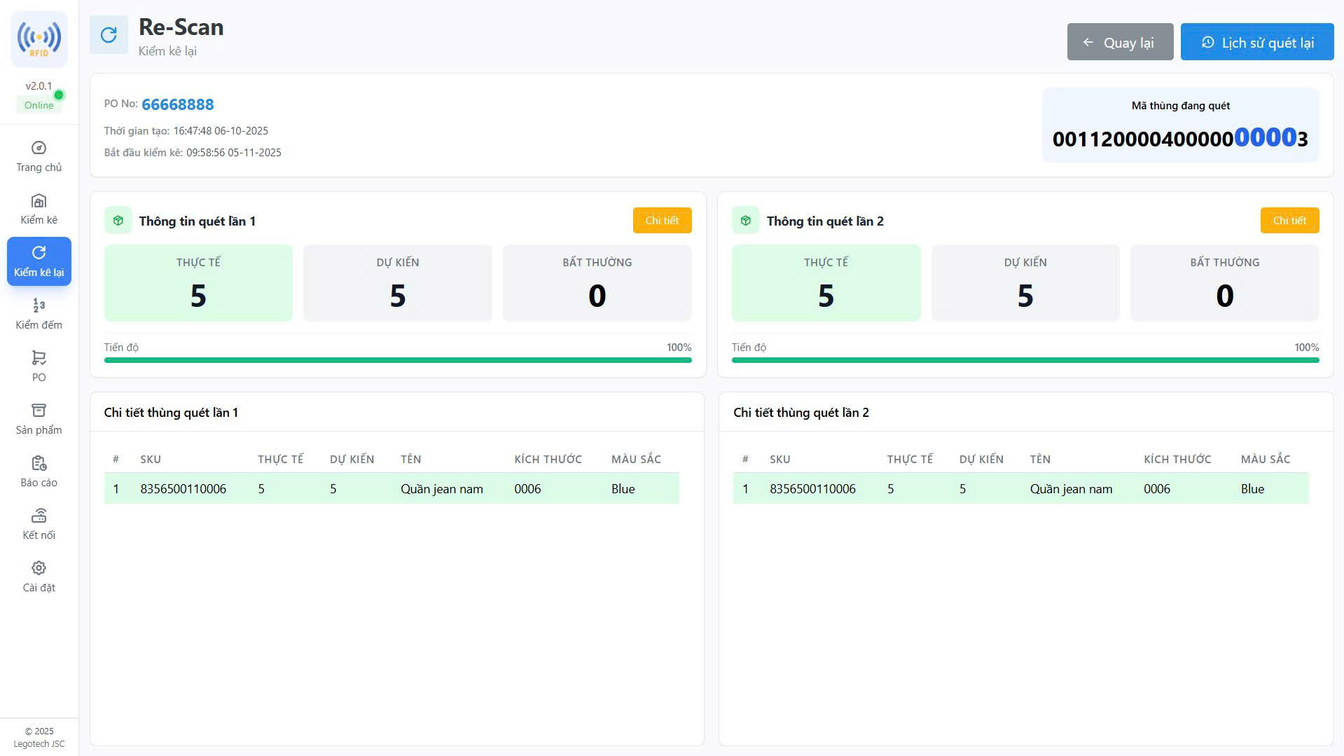
Task: Click PO number 66668888 link
Action: click(x=178, y=105)
